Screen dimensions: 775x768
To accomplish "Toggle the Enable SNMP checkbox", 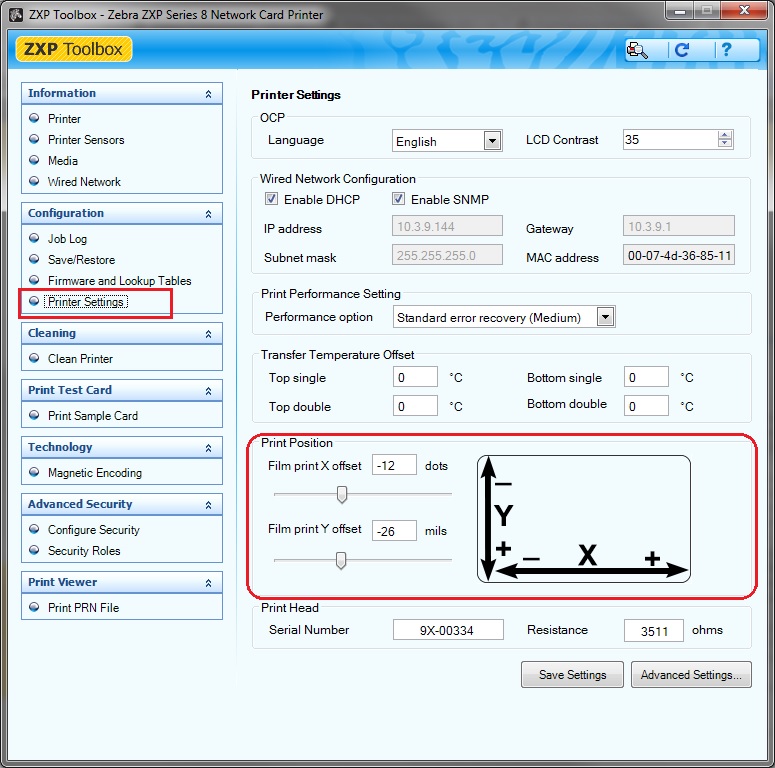I will click(x=399, y=199).
